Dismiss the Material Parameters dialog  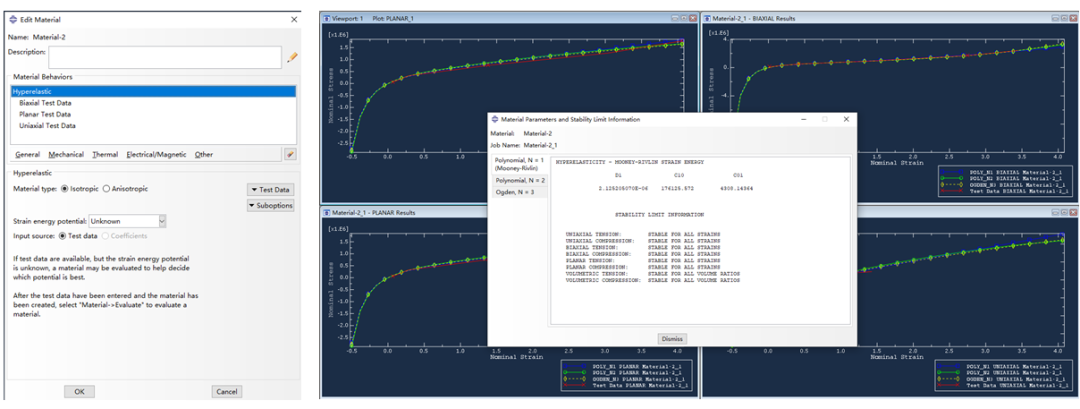click(x=672, y=338)
